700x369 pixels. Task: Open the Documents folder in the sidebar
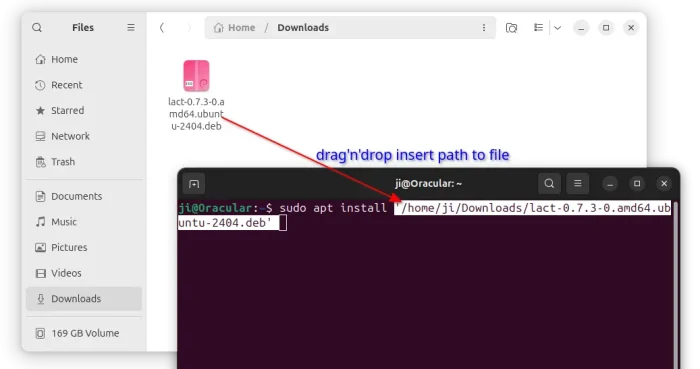pyautogui.click(x=84, y=196)
